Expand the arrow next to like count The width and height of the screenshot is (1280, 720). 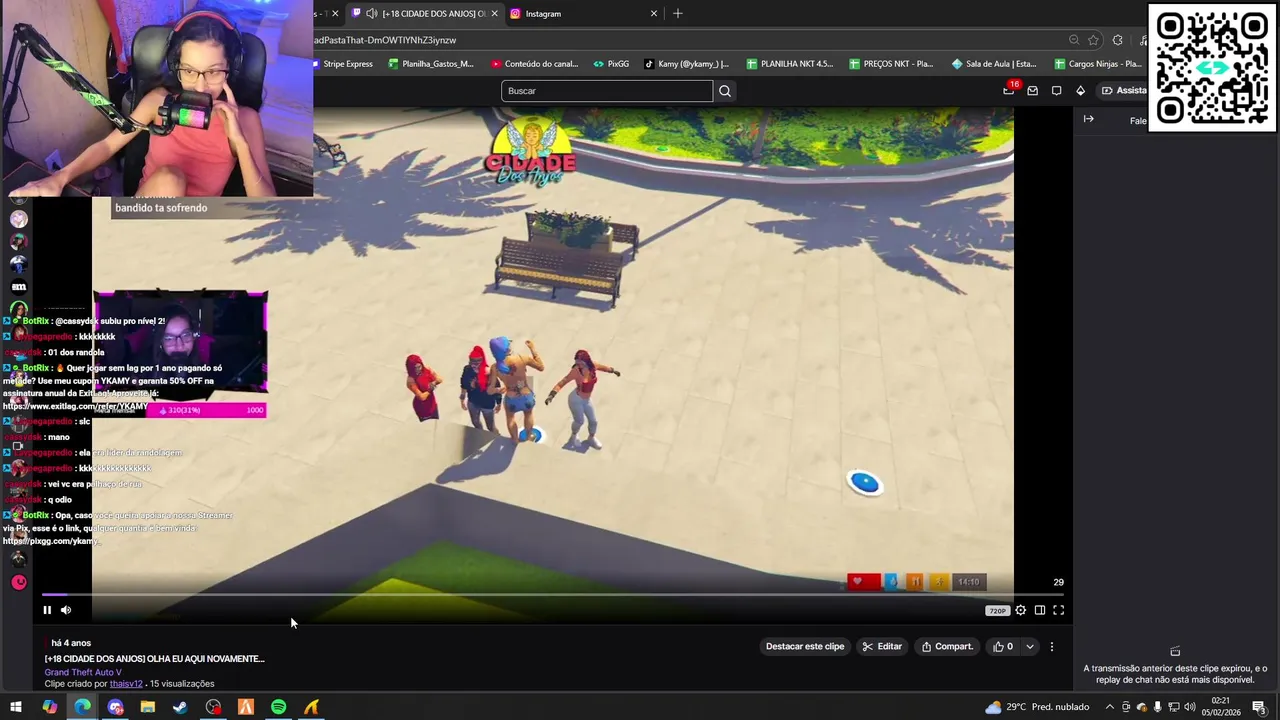click(x=1030, y=647)
